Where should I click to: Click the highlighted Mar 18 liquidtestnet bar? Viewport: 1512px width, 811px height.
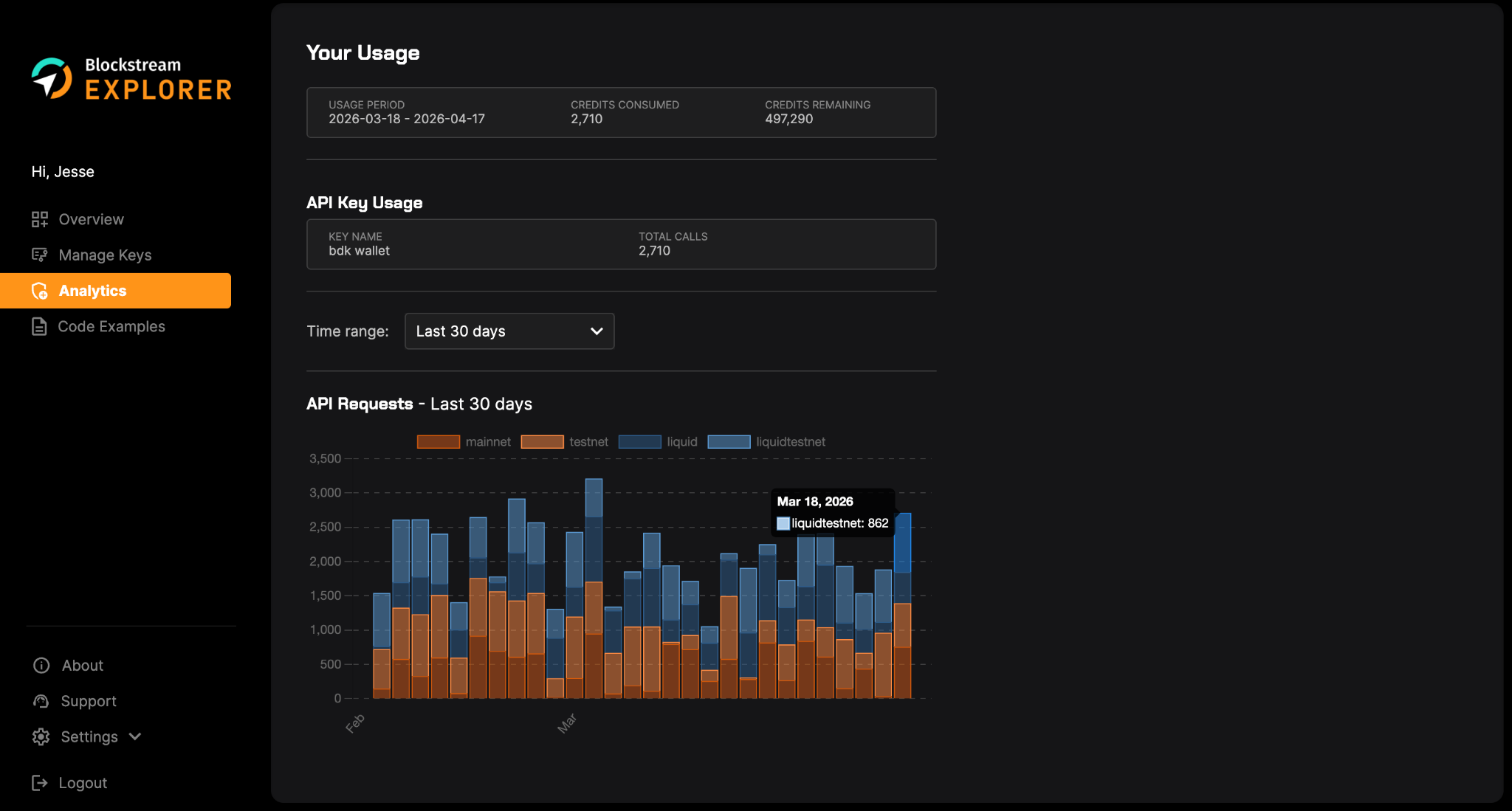[x=902, y=543]
